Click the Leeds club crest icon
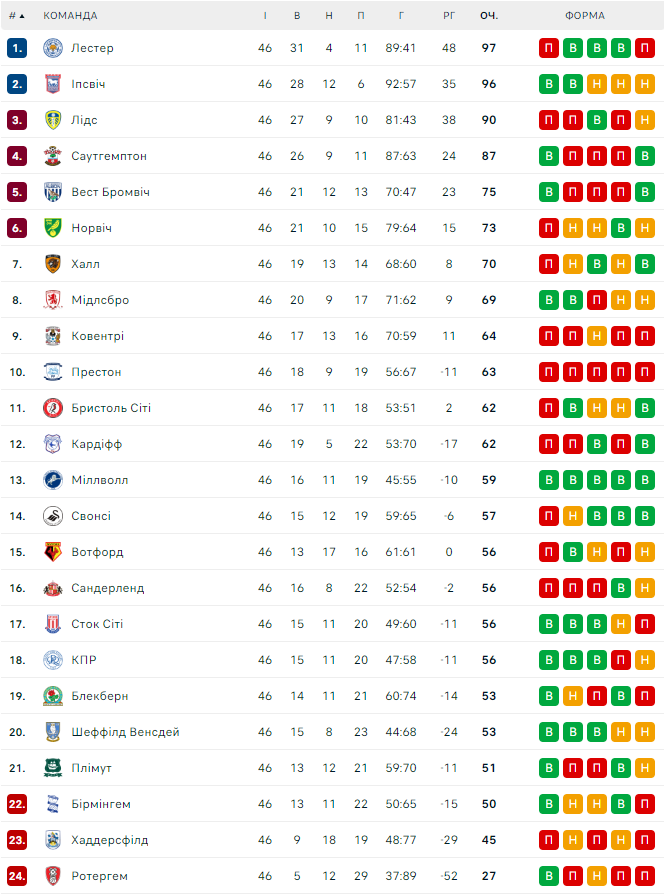 coord(53,120)
